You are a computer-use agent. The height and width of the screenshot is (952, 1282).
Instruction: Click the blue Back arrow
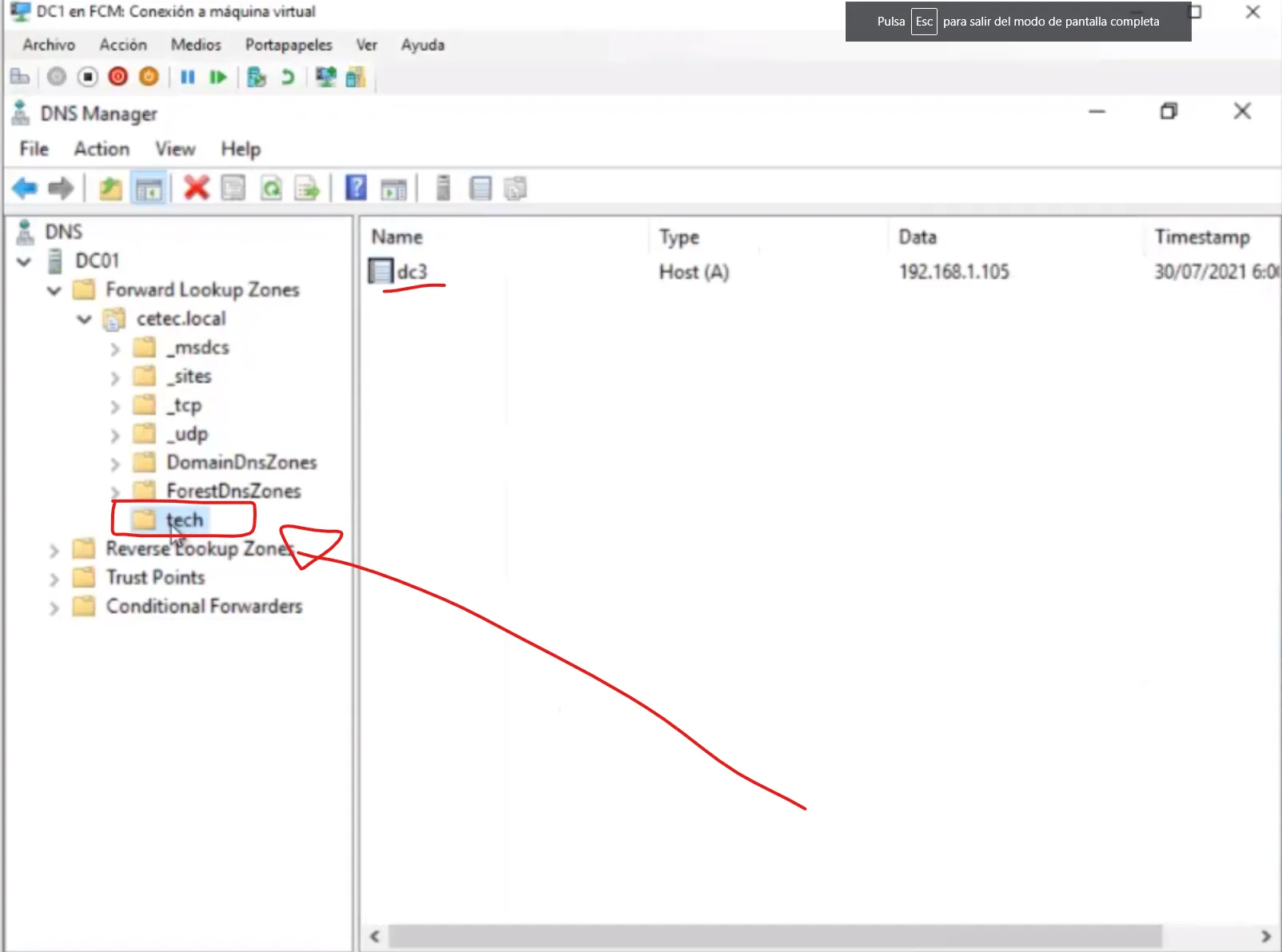point(25,188)
